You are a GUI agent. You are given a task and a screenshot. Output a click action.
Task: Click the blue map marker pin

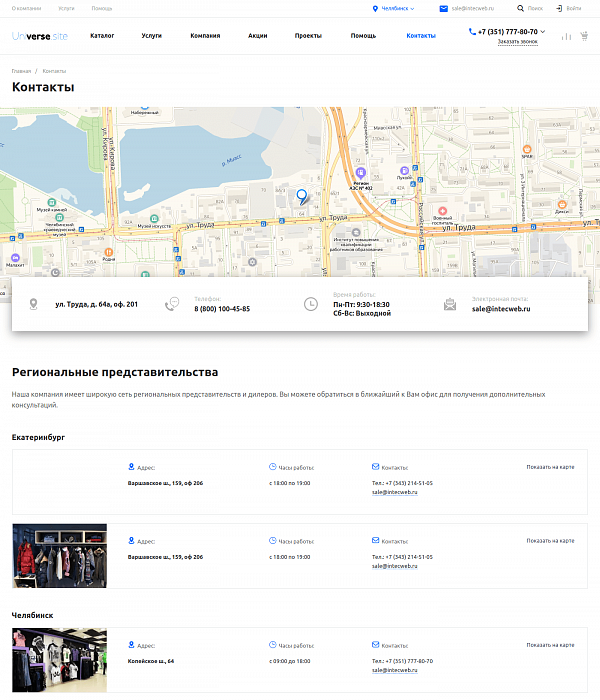pyautogui.click(x=302, y=196)
